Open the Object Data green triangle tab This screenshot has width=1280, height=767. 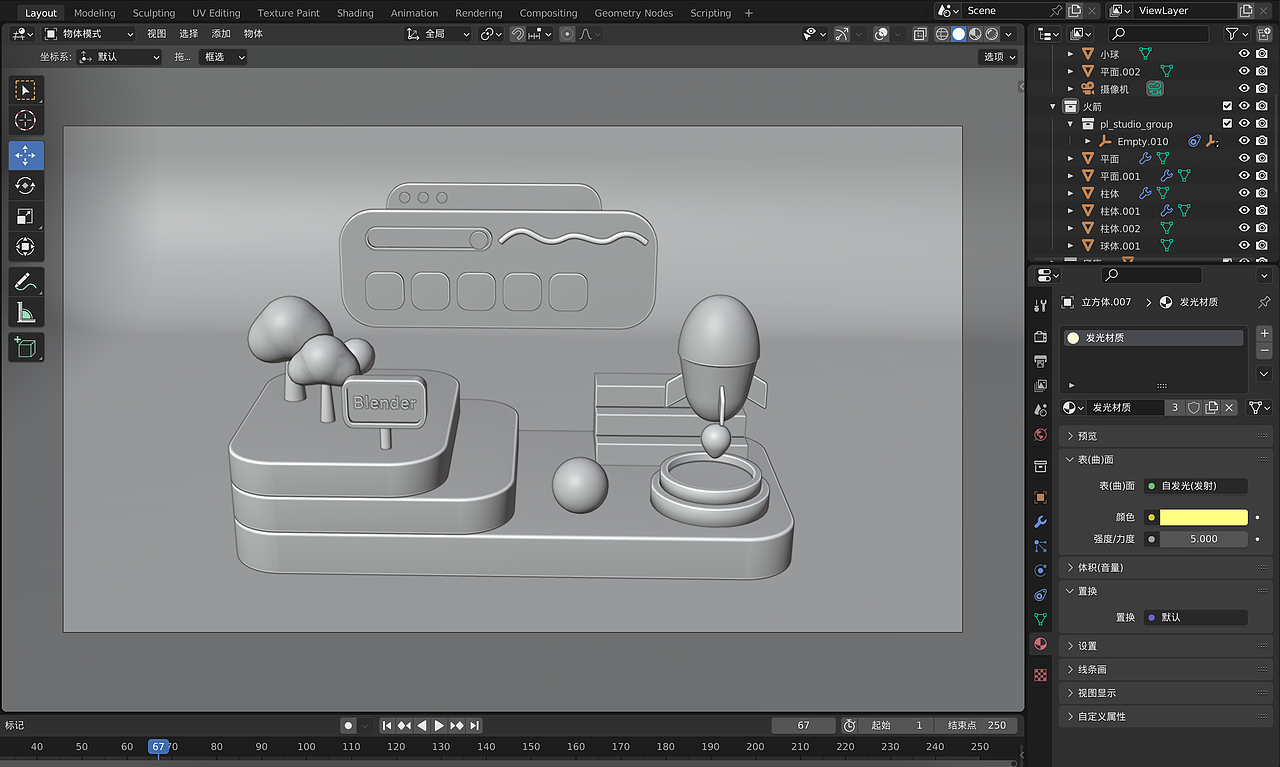coord(1041,619)
